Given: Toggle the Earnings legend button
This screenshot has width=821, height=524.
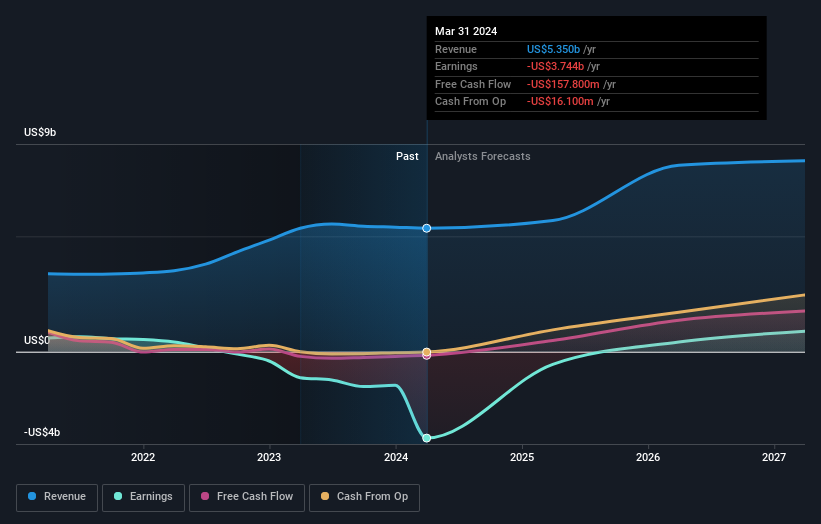Looking at the screenshot, I should [x=143, y=497].
